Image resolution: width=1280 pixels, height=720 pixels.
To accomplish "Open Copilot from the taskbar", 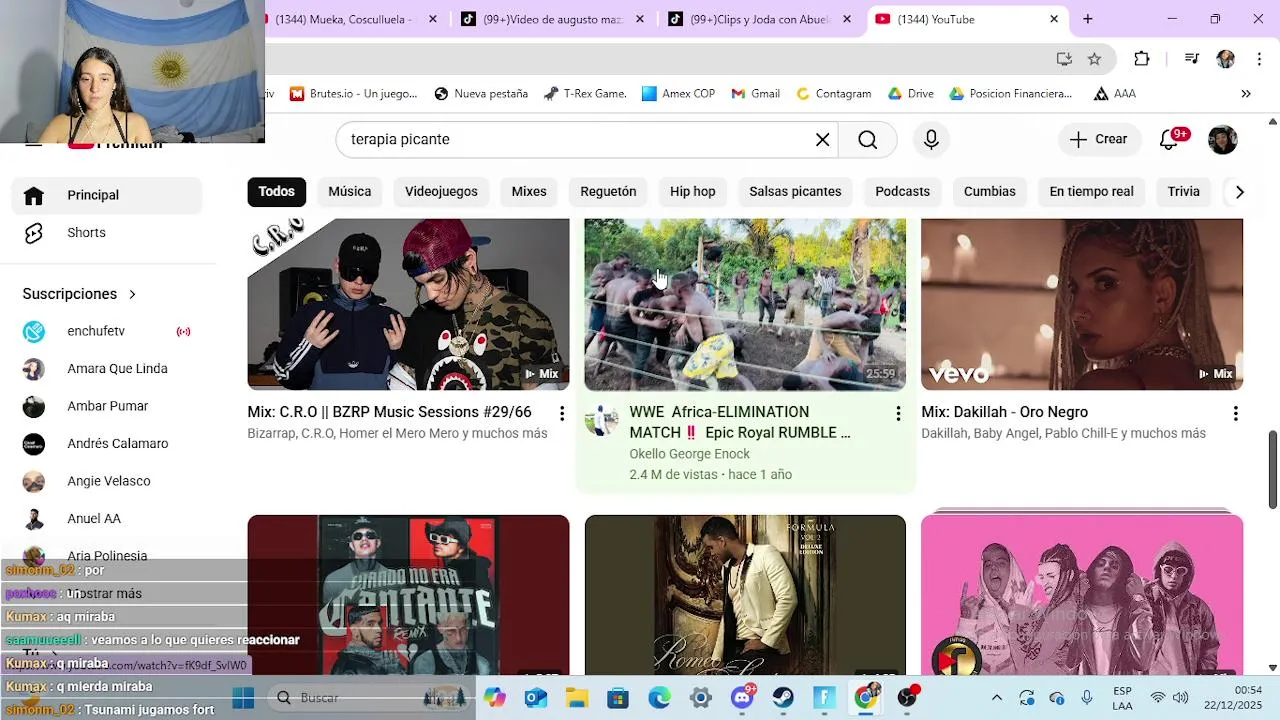I will pyautogui.click(x=495, y=697).
